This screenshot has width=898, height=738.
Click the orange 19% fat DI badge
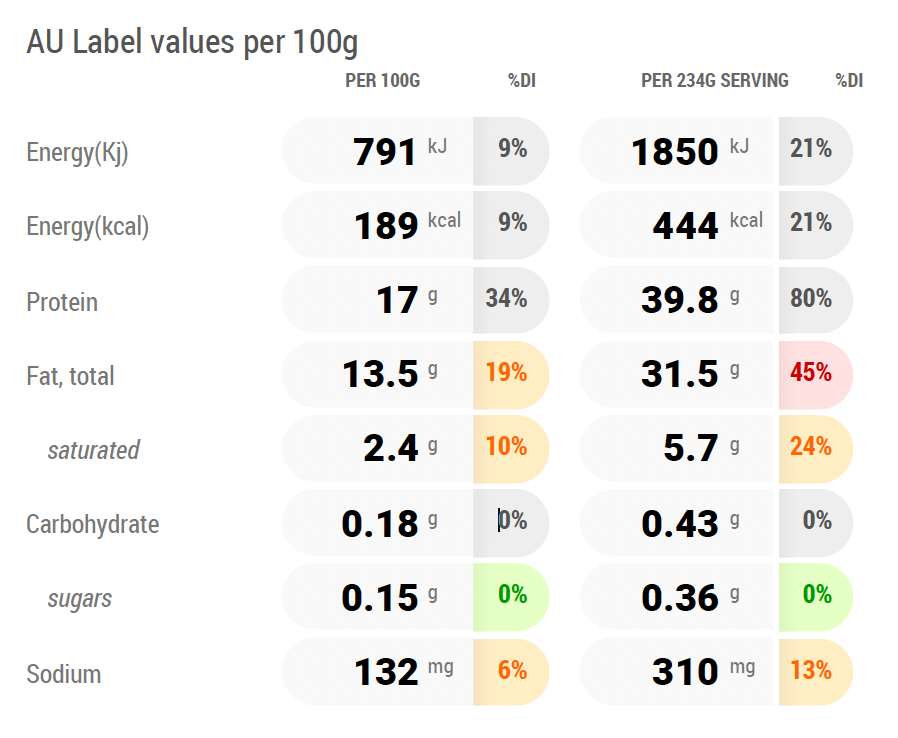click(x=511, y=374)
